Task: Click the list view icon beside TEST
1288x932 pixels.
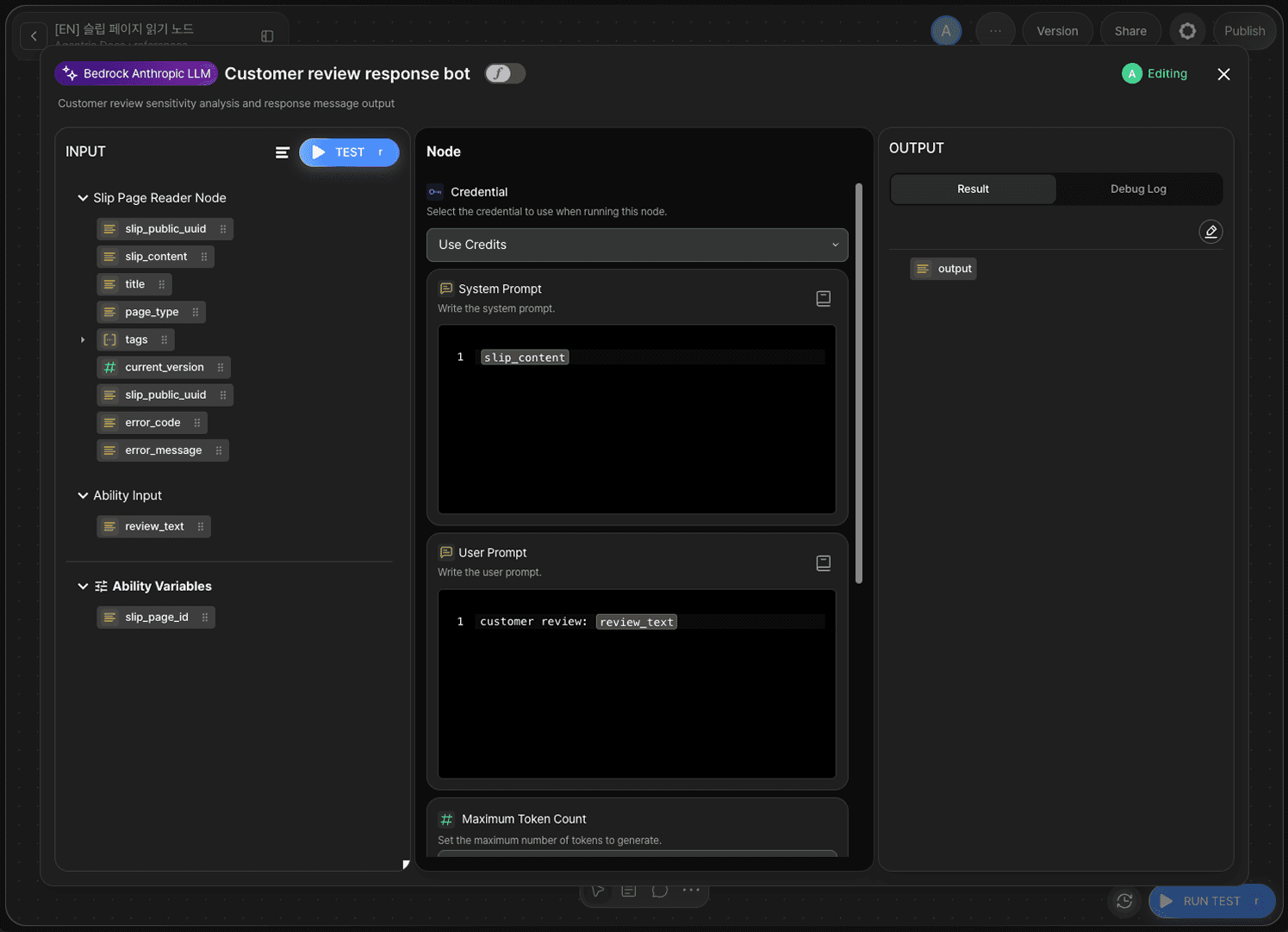Action: click(x=282, y=152)
